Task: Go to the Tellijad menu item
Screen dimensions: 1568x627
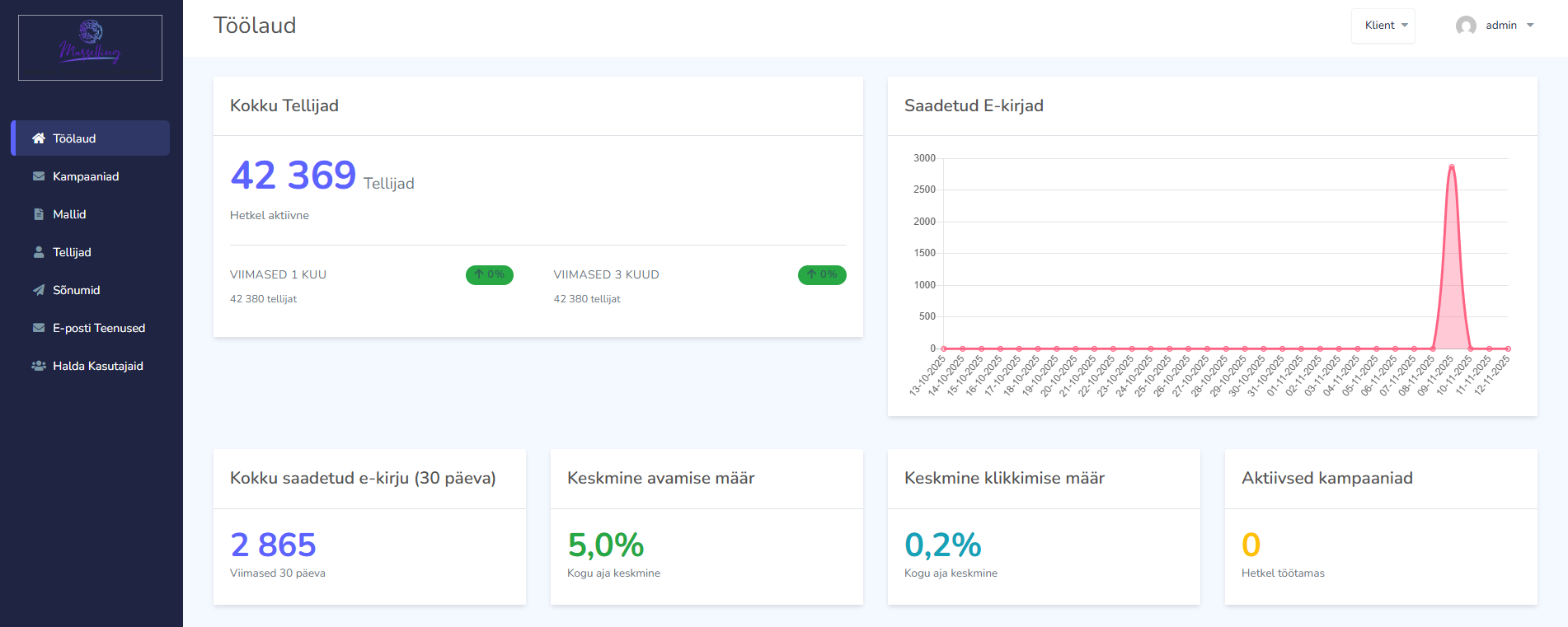Action: 72,252
